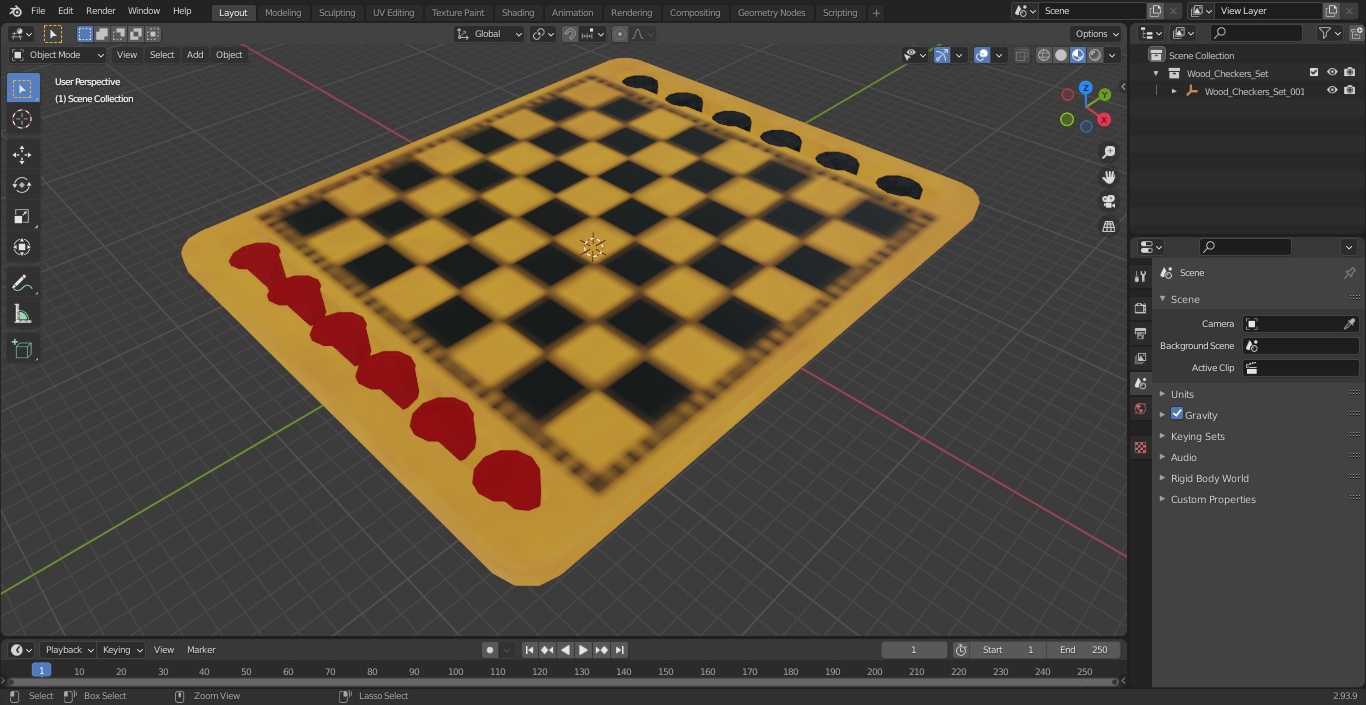Disable Wood_Checkers_Set_001 in renders via camera icon
1366x705 pixels.
[x=1350, y=91]
